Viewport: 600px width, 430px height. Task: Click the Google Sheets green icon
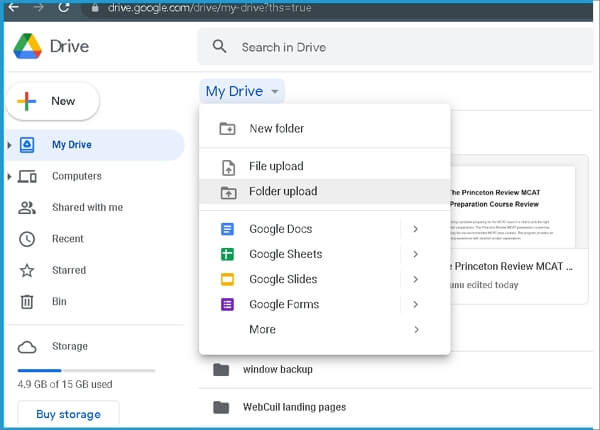[x=227, y=254]
